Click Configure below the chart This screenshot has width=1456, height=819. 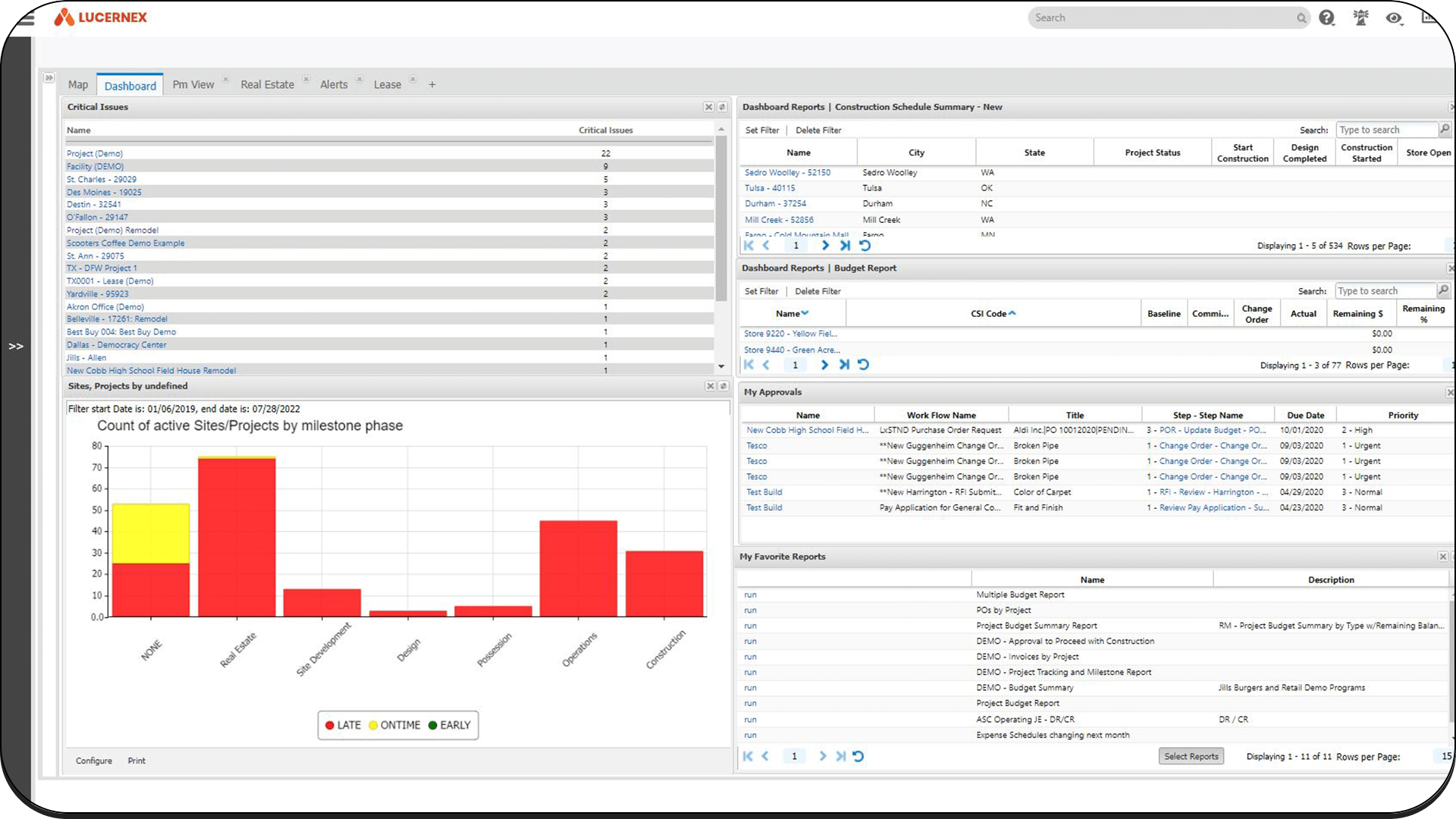coord(94,761)
